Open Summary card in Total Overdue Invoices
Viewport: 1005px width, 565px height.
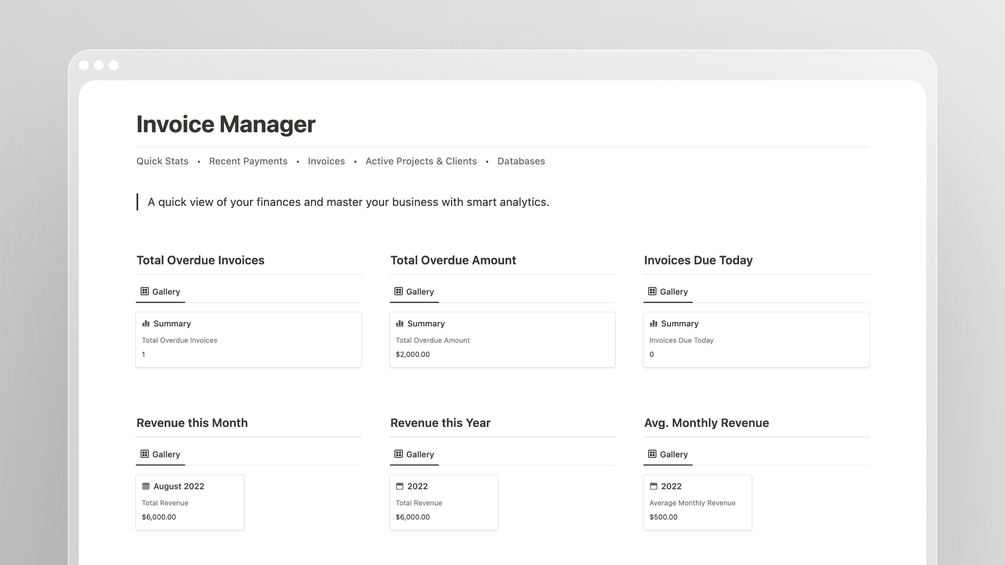tap(249, 340)
